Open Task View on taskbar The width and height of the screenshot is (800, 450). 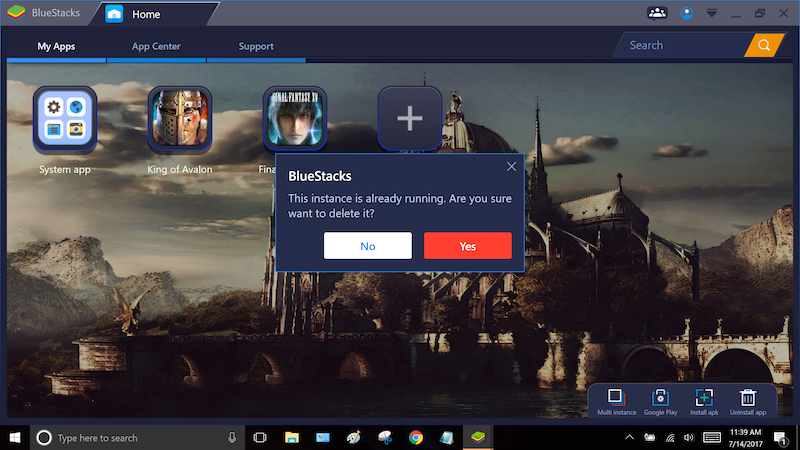260,438
